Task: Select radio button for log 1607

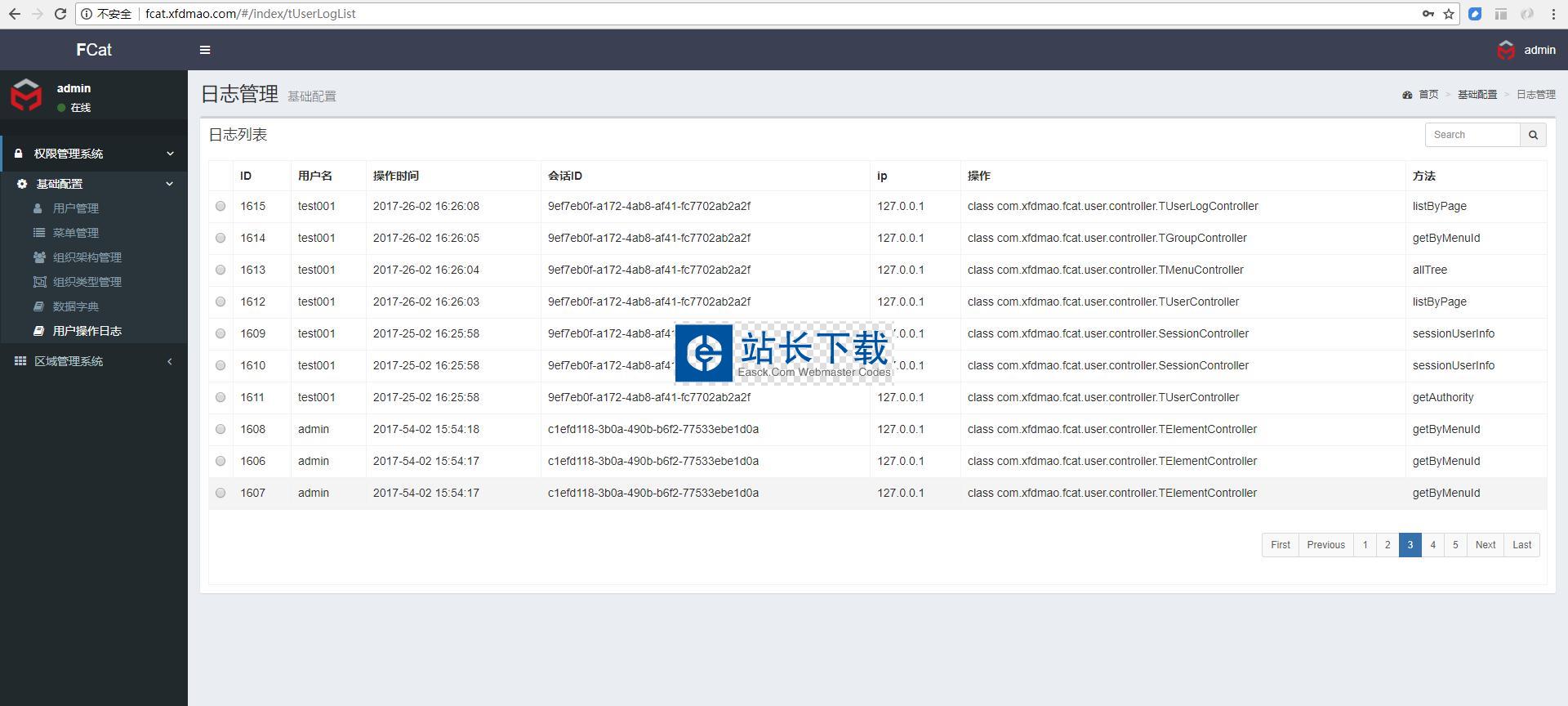Action: [x=220, y=494]
